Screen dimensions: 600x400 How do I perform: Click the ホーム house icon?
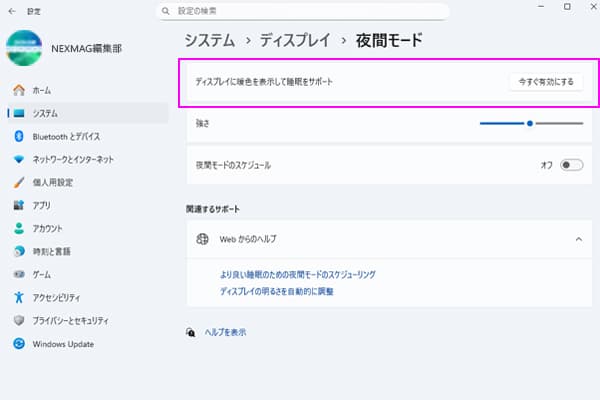[19, 90]
